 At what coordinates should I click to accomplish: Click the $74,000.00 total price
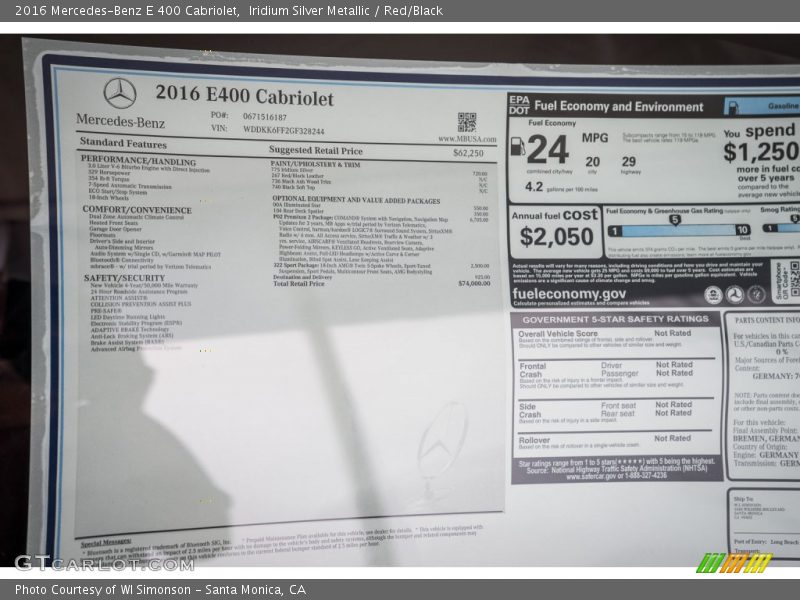point(474,283)
